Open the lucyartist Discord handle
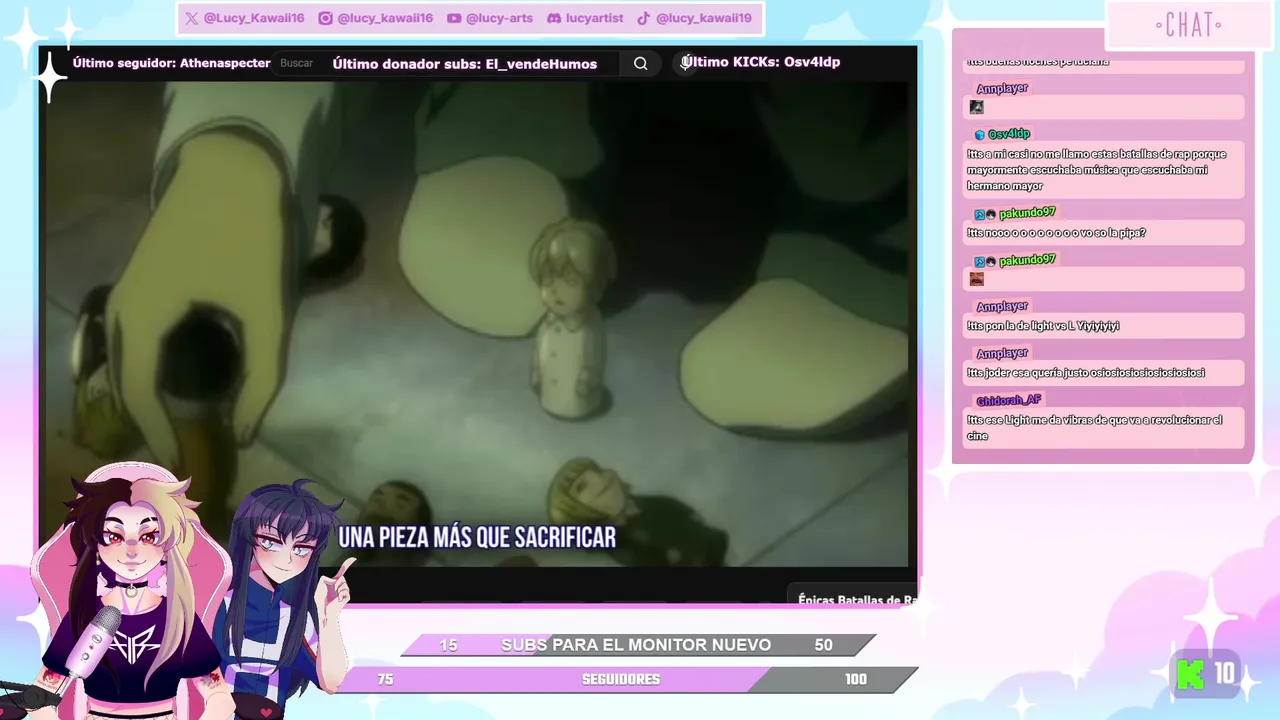1280x720 pixels. point(594,18)
